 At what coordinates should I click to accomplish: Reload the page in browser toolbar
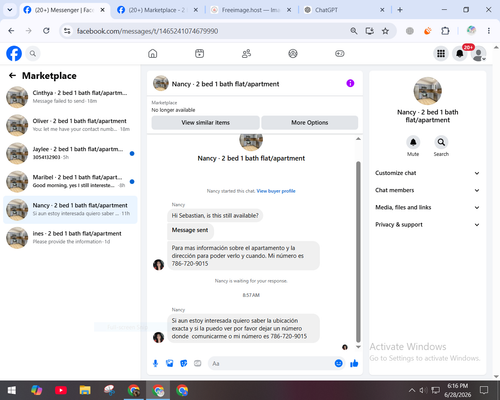tap(46, 31)
